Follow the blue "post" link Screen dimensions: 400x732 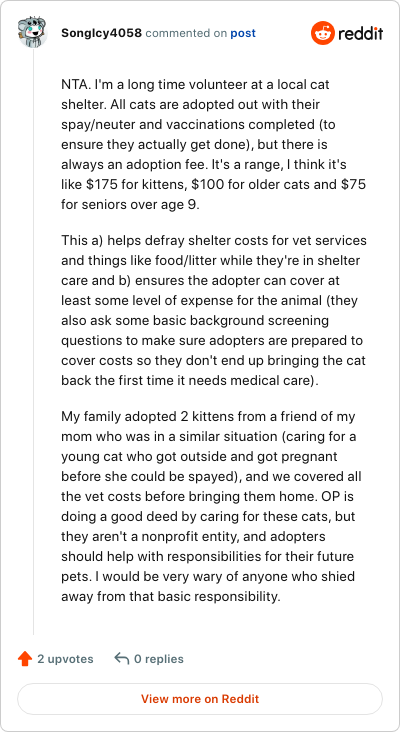tap(243, 34)
